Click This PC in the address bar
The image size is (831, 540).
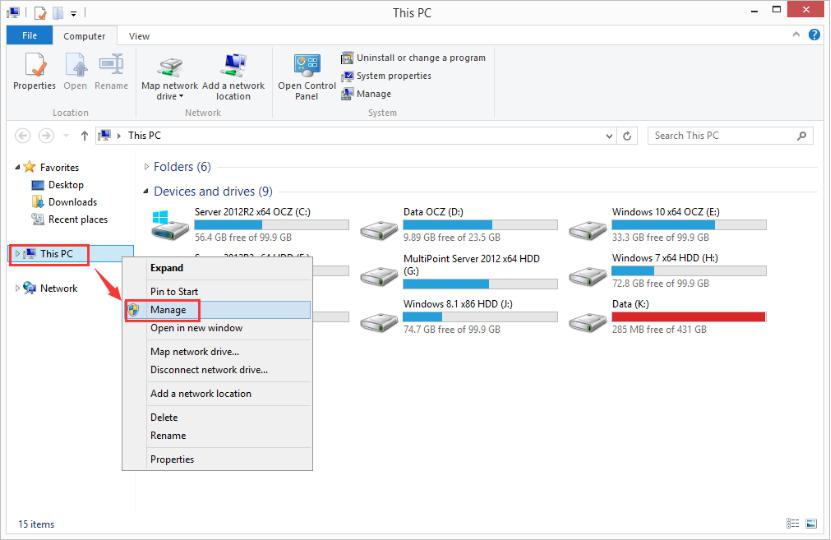point(144,136)
